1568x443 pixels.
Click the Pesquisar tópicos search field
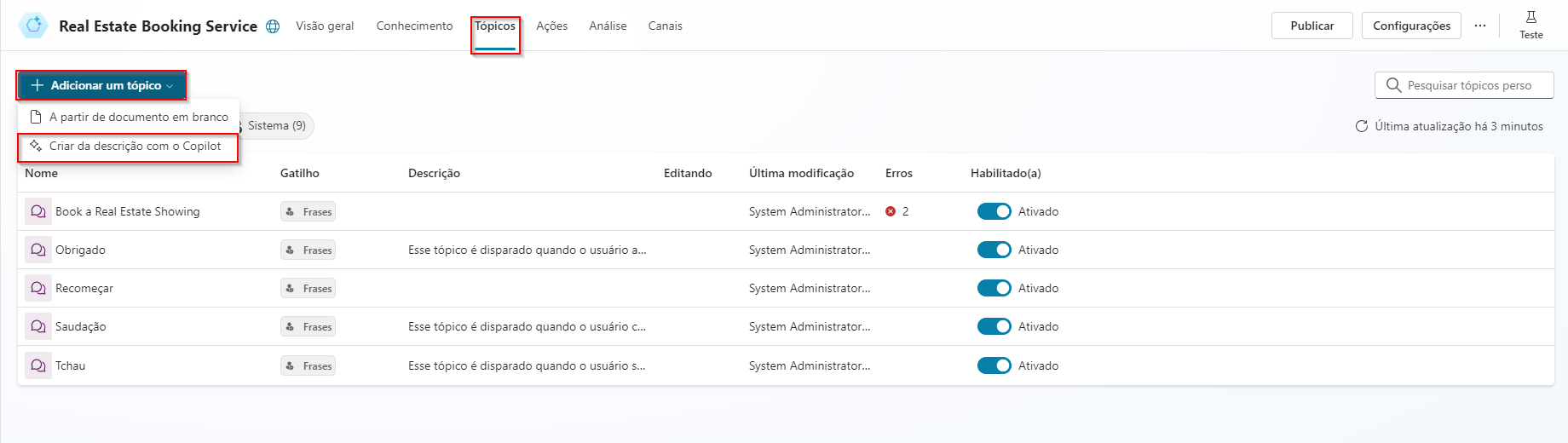[1469, 85]
